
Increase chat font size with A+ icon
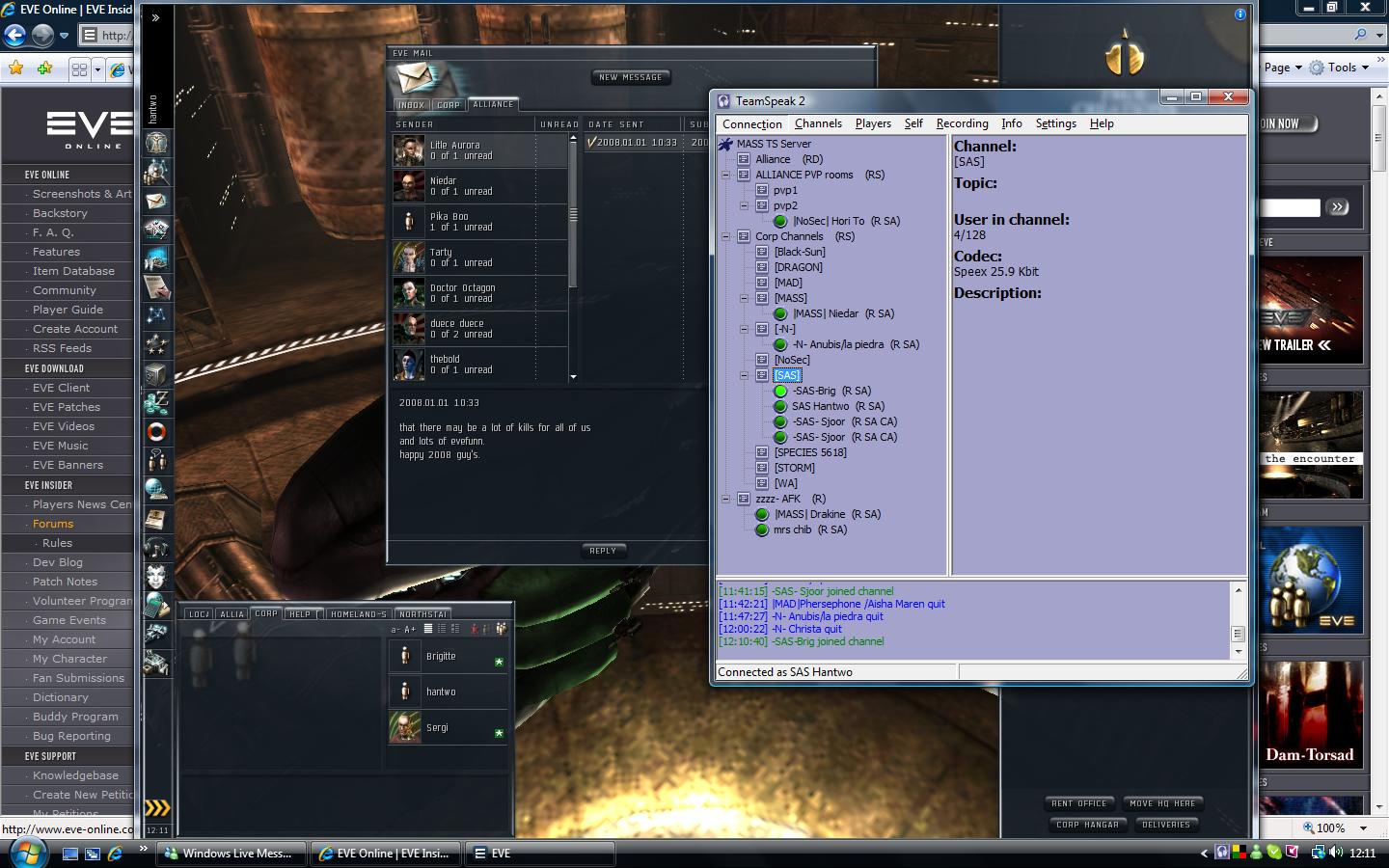tap(410, 629)
